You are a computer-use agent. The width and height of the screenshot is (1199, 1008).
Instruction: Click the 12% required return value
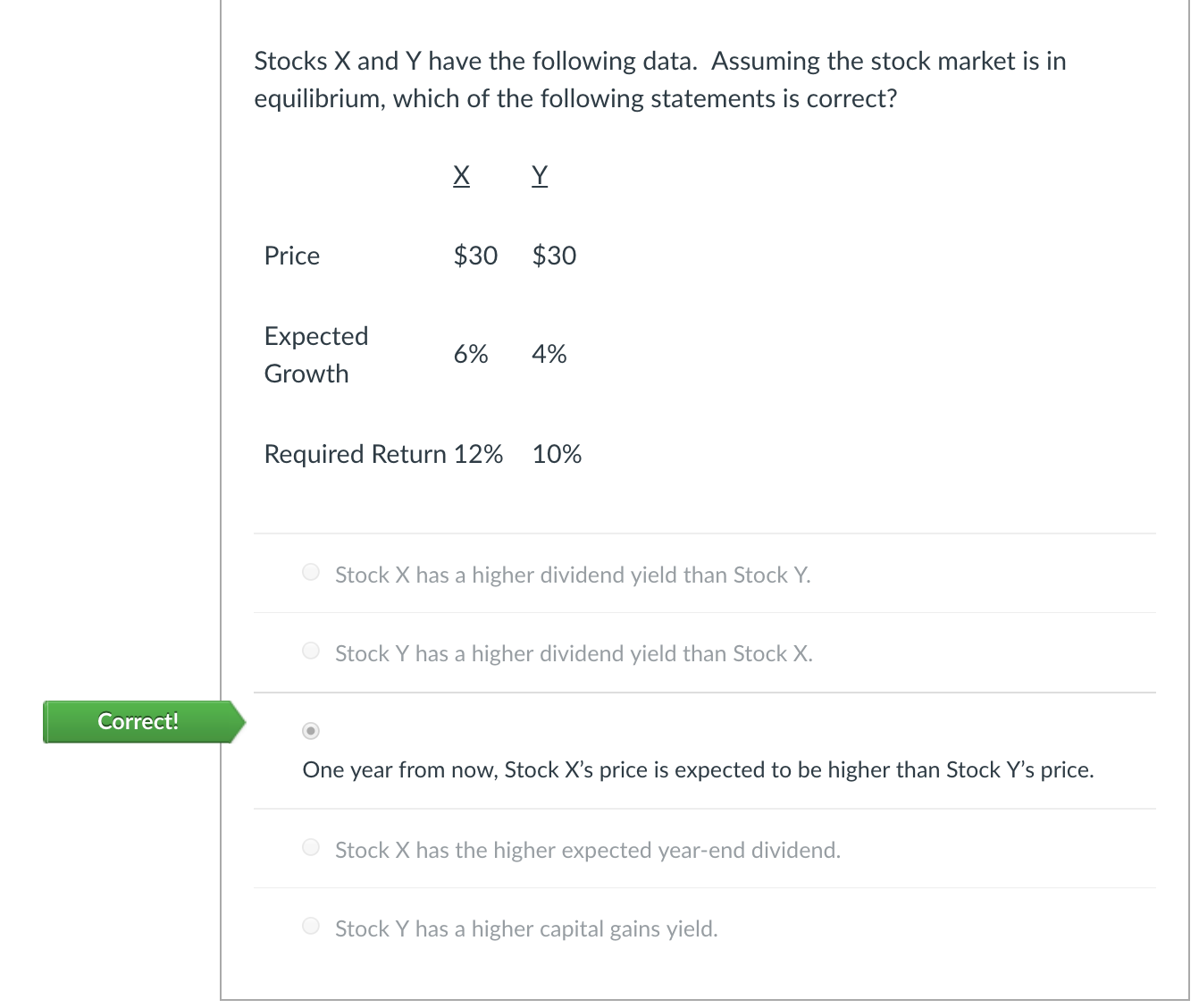tap(478, 454)
